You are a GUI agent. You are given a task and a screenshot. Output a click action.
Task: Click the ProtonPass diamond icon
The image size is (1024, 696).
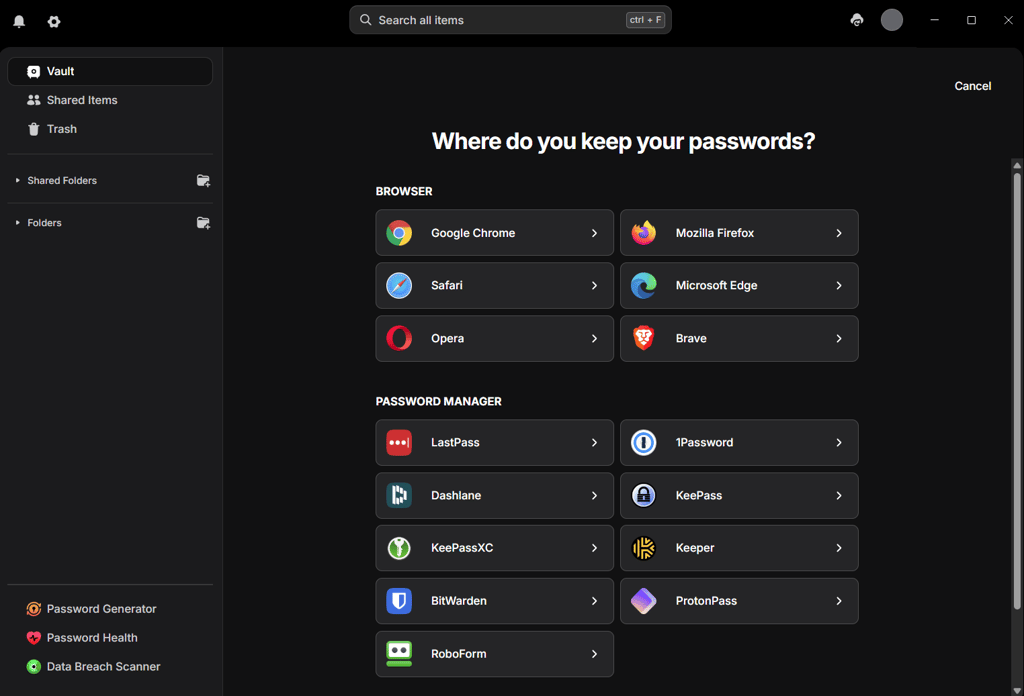(x=644, y=601)
